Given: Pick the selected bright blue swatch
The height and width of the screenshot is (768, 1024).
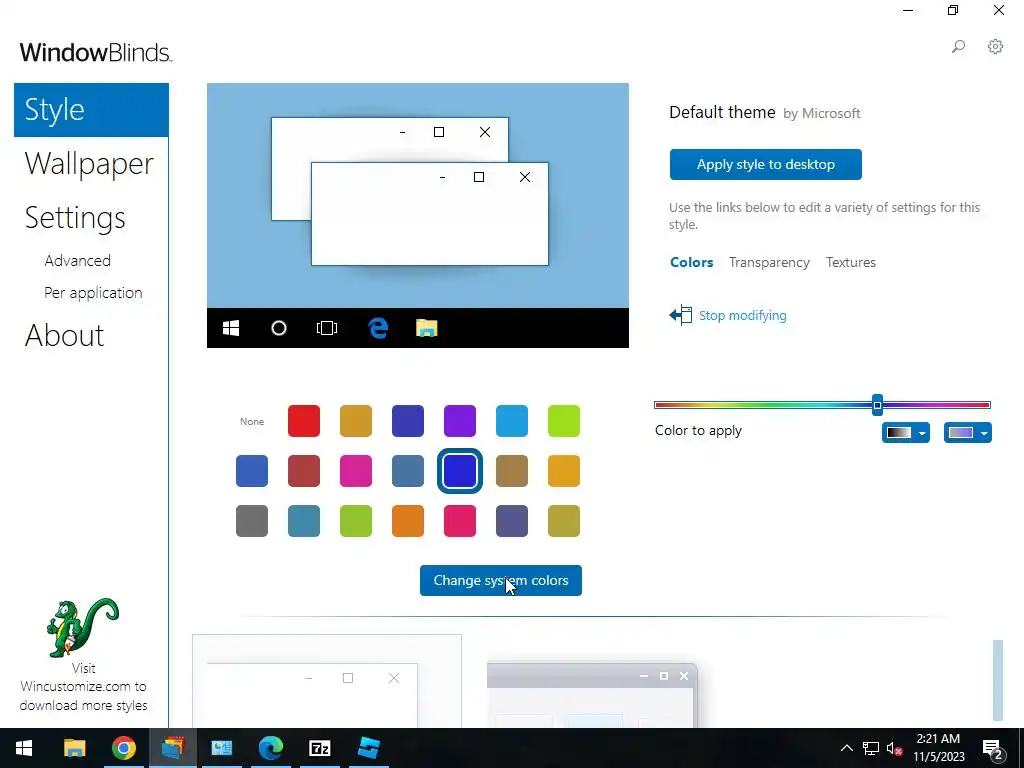Looking at the screenshot, I should (460, 471).
